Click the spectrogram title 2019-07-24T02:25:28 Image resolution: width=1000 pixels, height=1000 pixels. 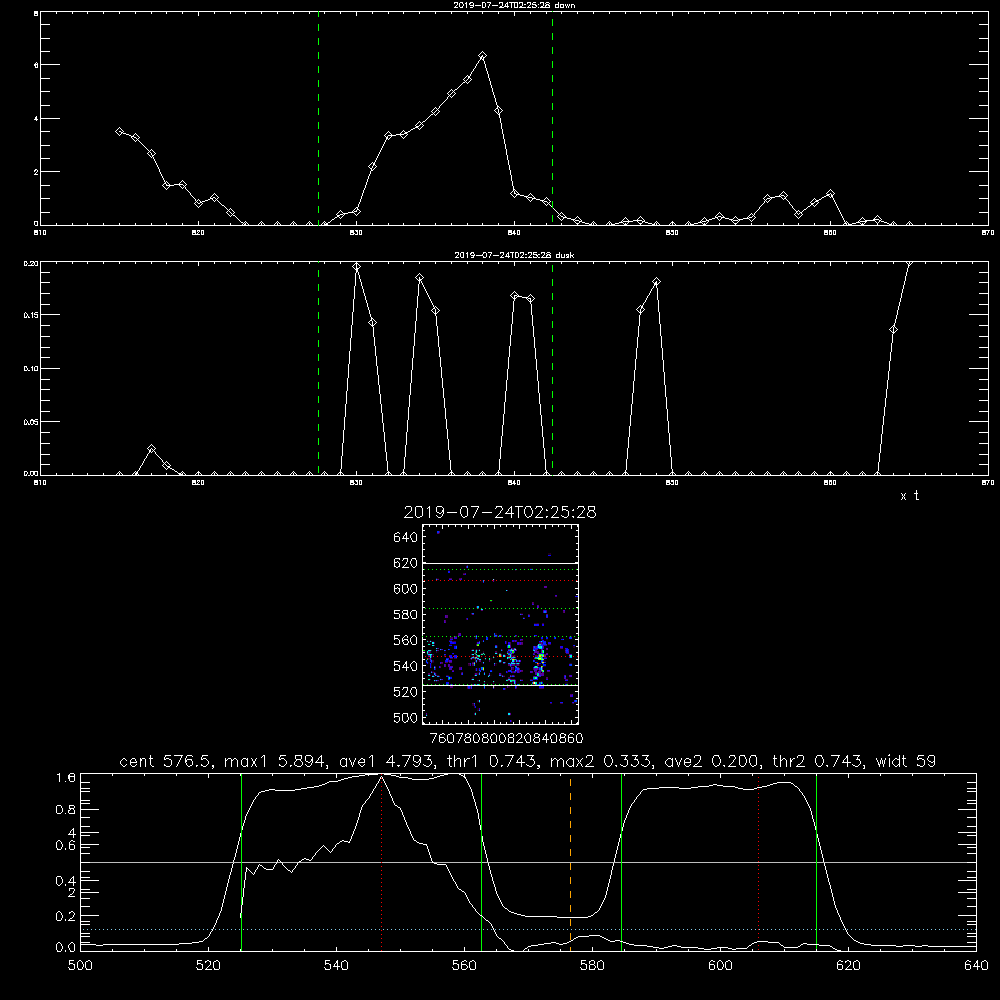point(500,512)
